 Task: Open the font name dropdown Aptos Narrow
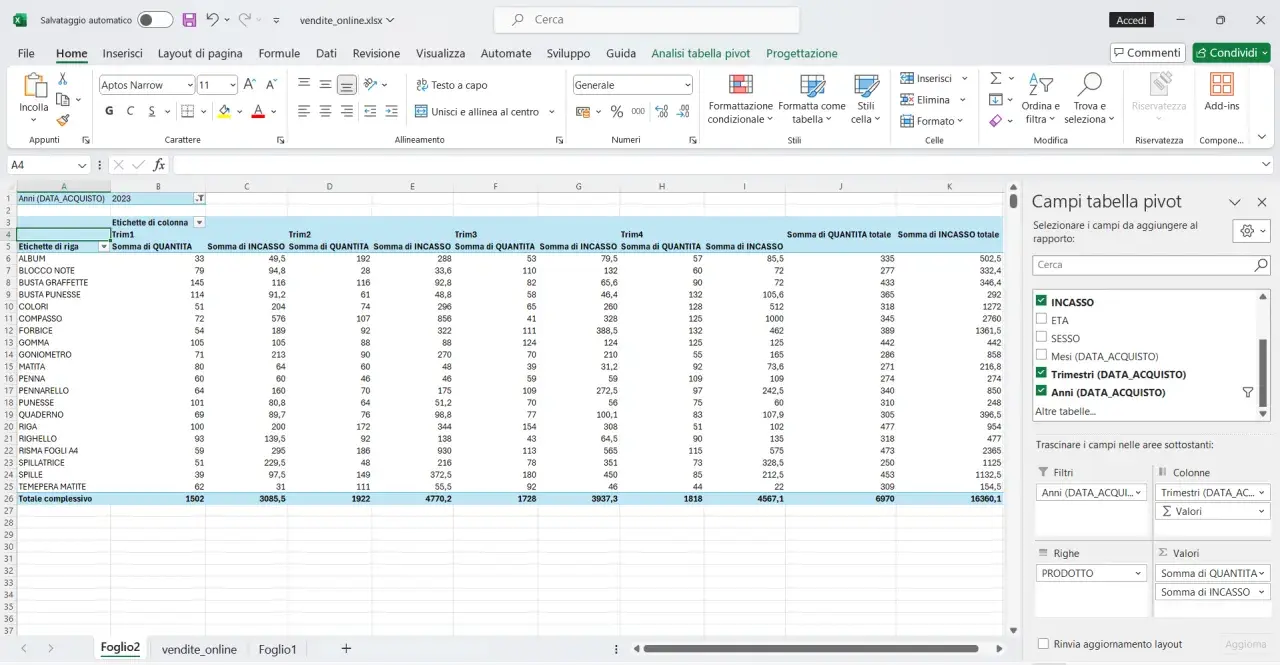point(189,85)
